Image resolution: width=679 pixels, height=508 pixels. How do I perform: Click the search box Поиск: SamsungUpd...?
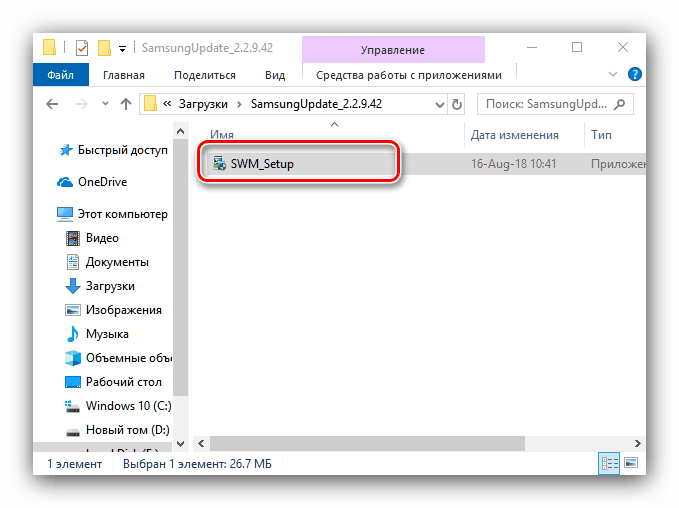click(555, 104)
